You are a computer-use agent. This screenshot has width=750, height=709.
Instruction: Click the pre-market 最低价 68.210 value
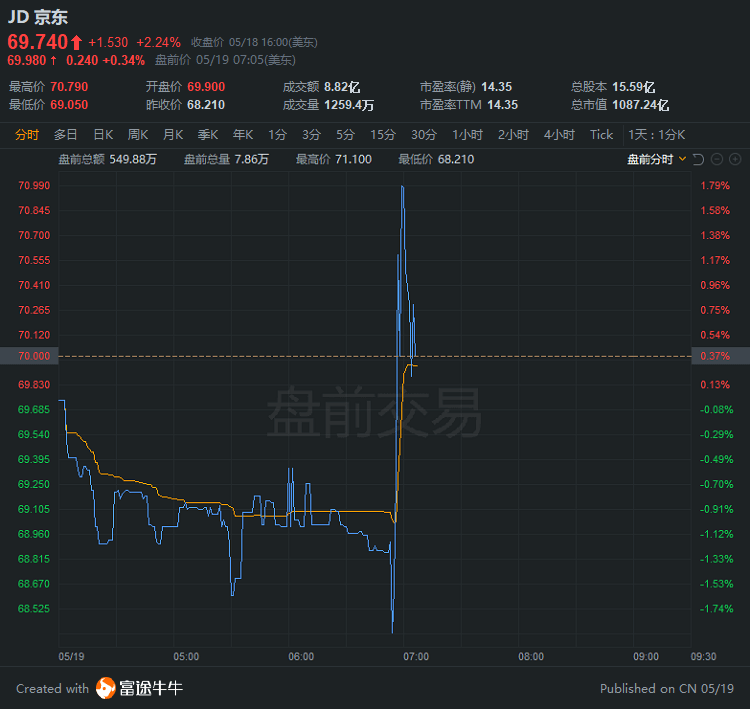(x=456, y=159)
